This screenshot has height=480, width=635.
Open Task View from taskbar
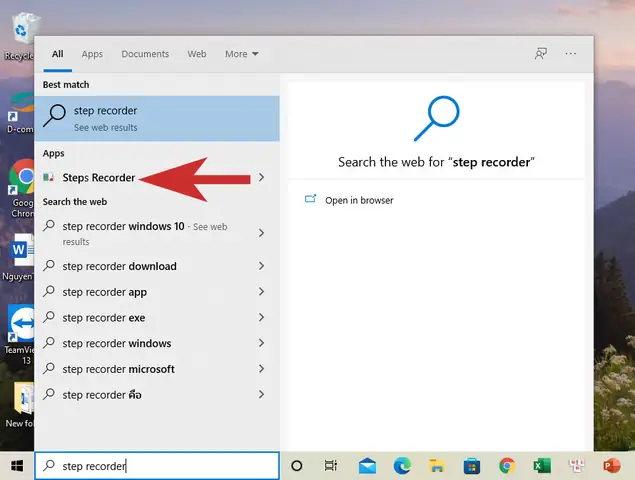coord(331,466)
